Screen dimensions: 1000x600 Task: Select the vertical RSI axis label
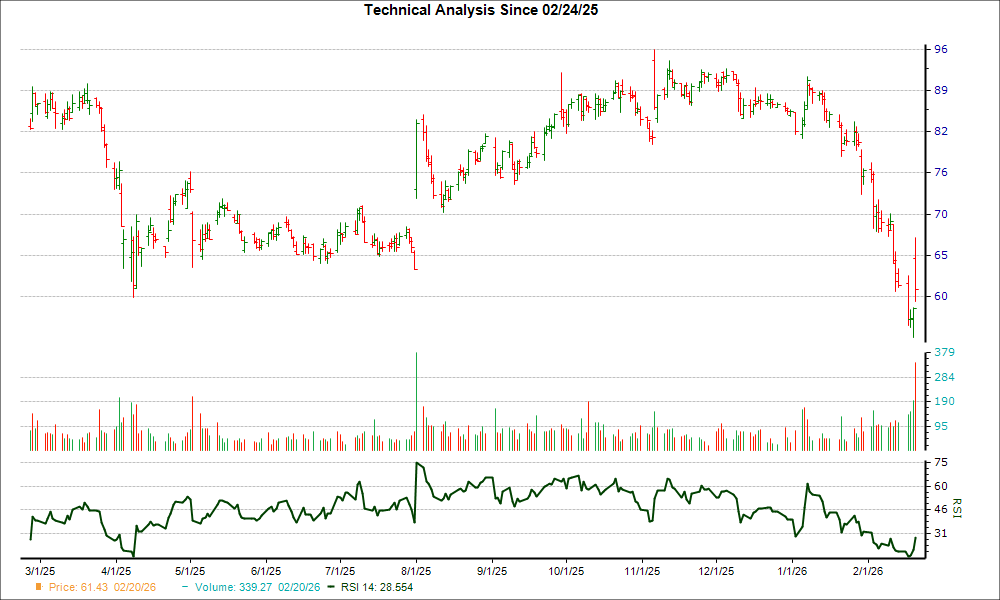[x=957, y=508]
